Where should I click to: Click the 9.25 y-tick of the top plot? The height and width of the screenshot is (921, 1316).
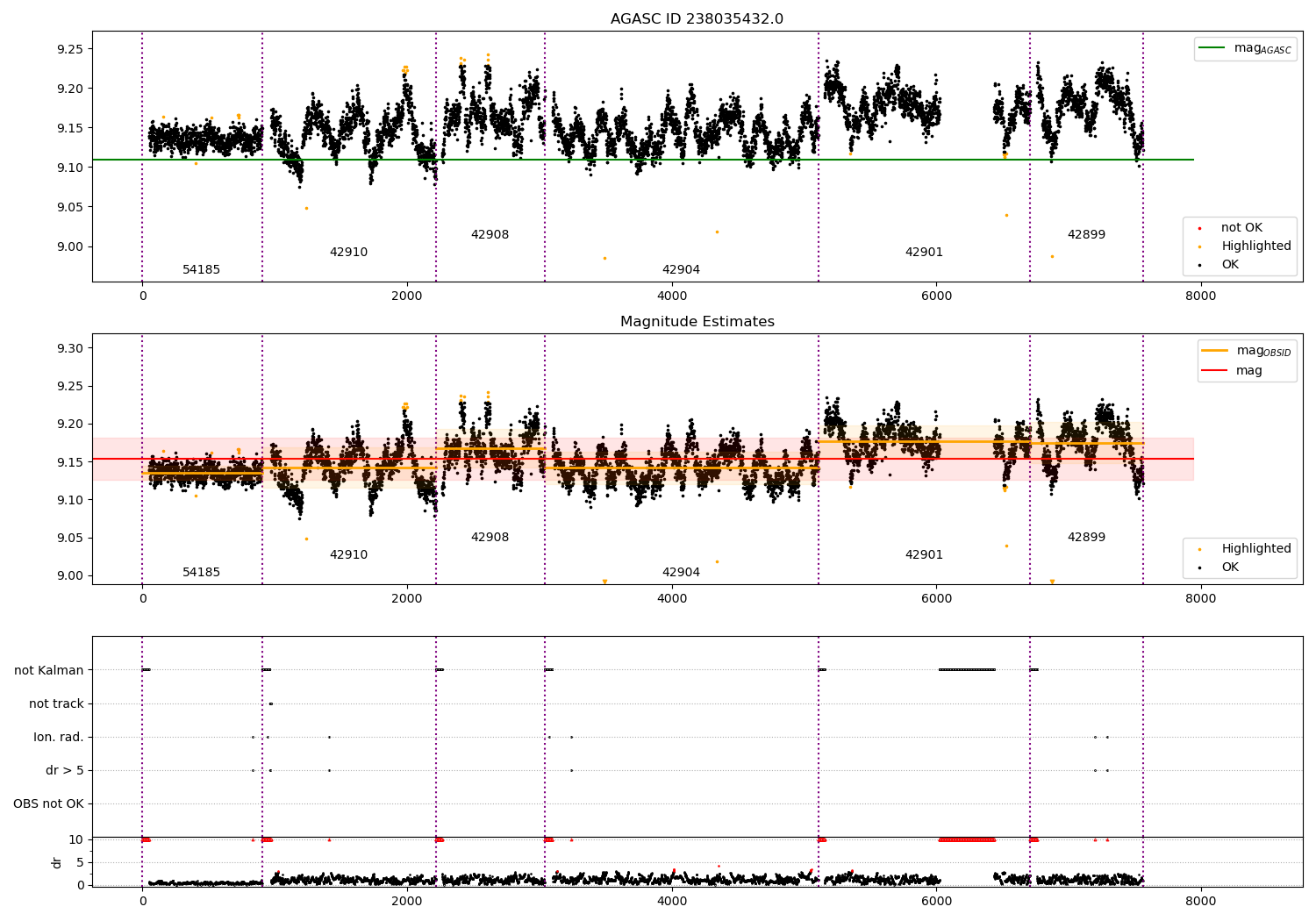[x=70, y=49]
